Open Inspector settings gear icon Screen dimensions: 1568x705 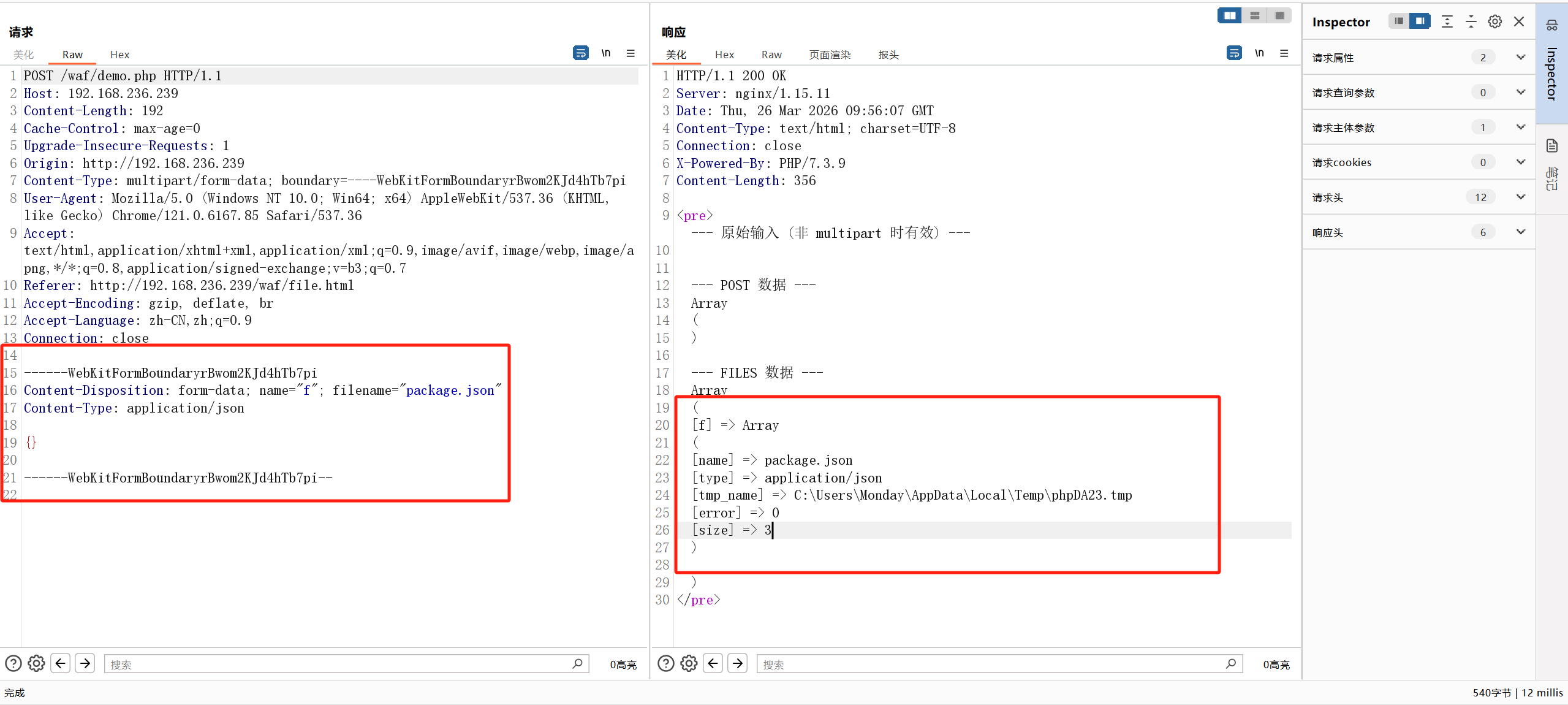pos(1494,22)
